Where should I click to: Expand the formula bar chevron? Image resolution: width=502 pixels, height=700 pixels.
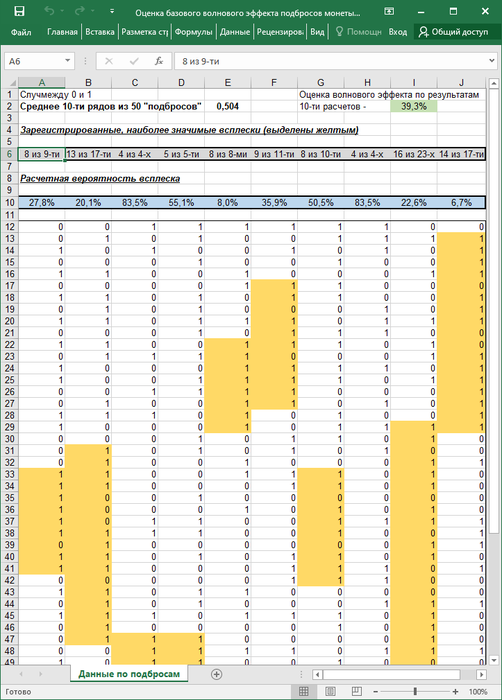492,61
